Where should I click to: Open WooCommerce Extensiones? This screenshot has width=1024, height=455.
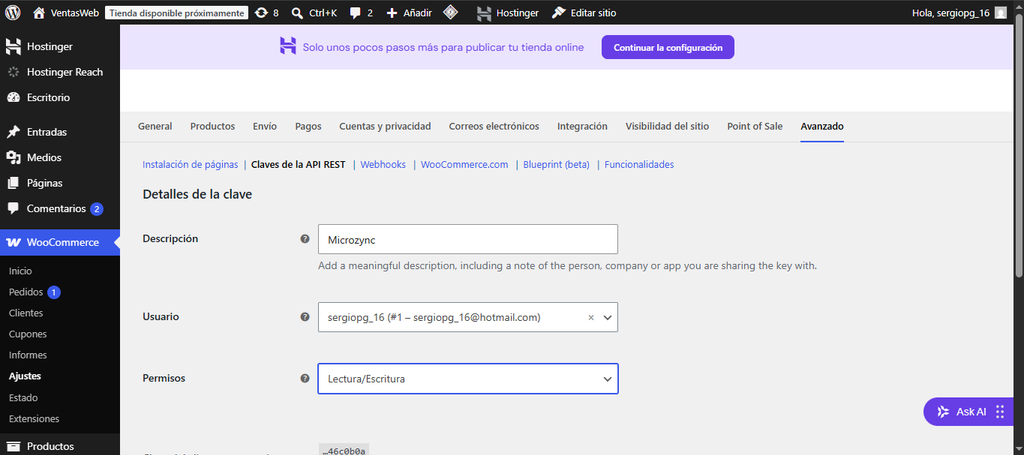34,418
